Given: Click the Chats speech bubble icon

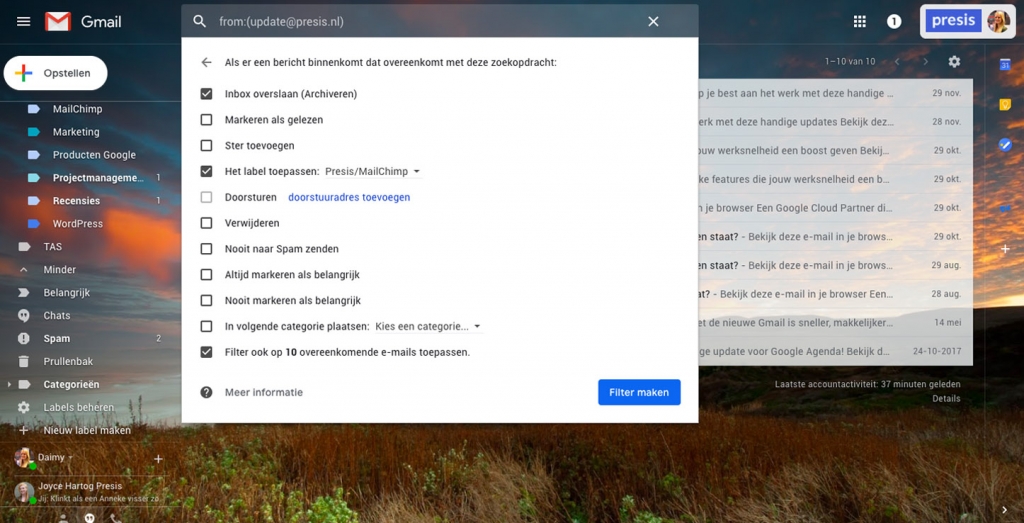Looking at the screenshot, I should (x=24, y=315).
